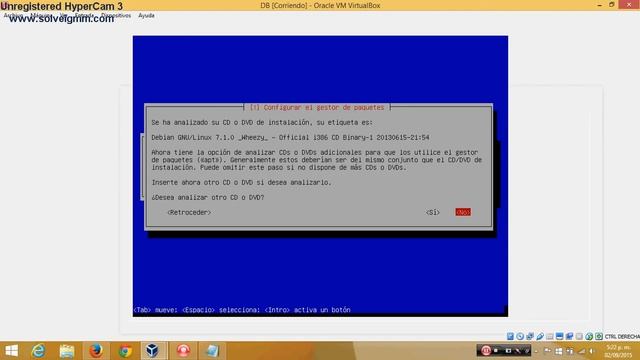640x360 pixels.
Task: Restore down the VirtualBox window
Action: pos(611,5)
